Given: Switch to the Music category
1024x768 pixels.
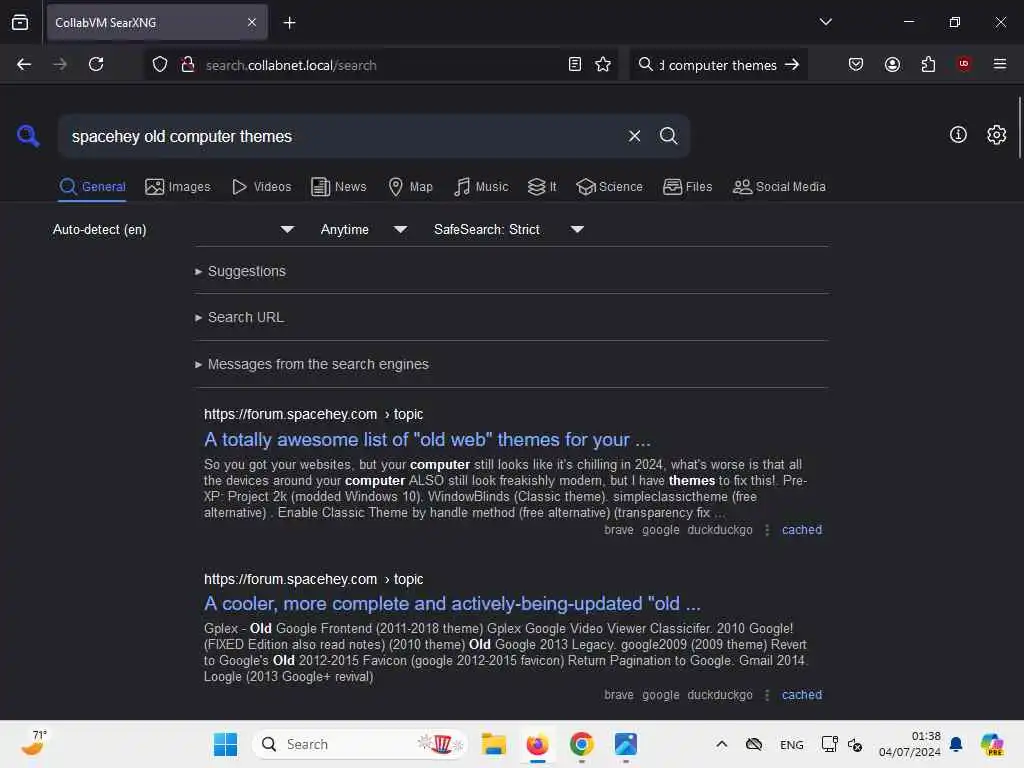Looking at the screenshot, I should point(481,187).
